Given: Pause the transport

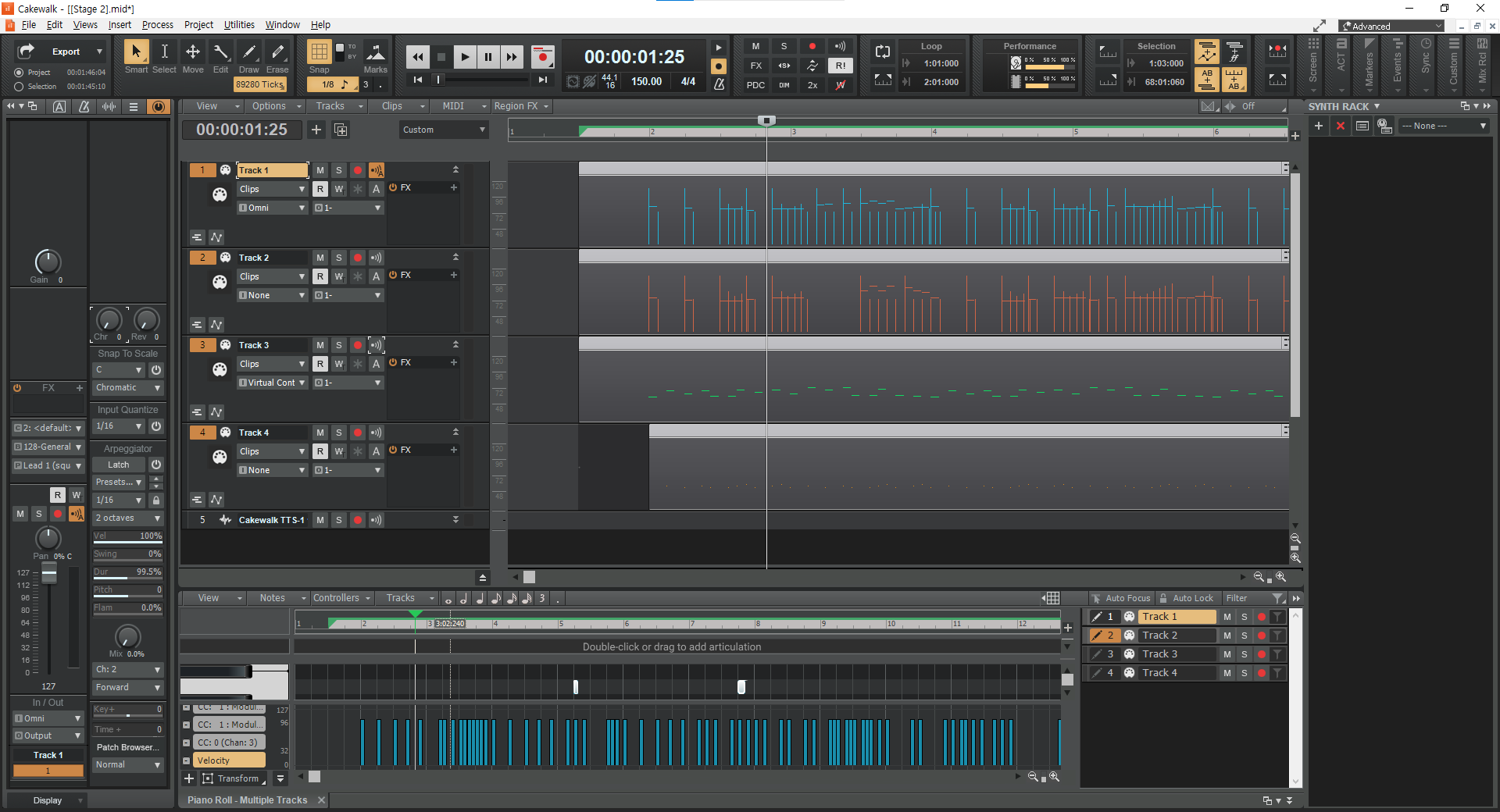Looking at the screenshot, I should (x=488, y=56).
